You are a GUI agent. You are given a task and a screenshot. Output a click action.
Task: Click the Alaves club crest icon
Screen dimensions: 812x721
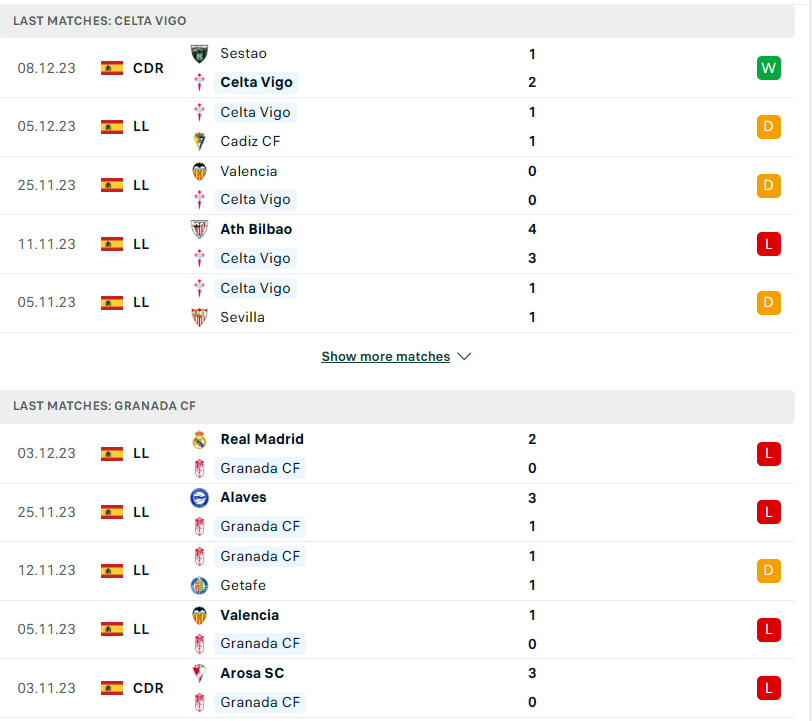pyautogui.click(x=199, y=497)
